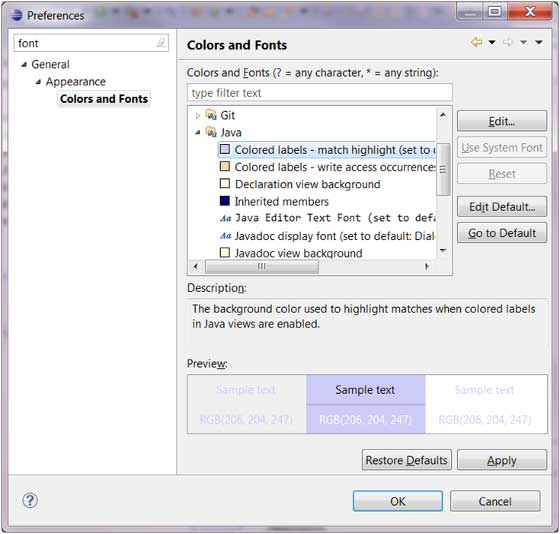
Task: Click the Eclipse logo in the title bar
Action: coord(16,15)
